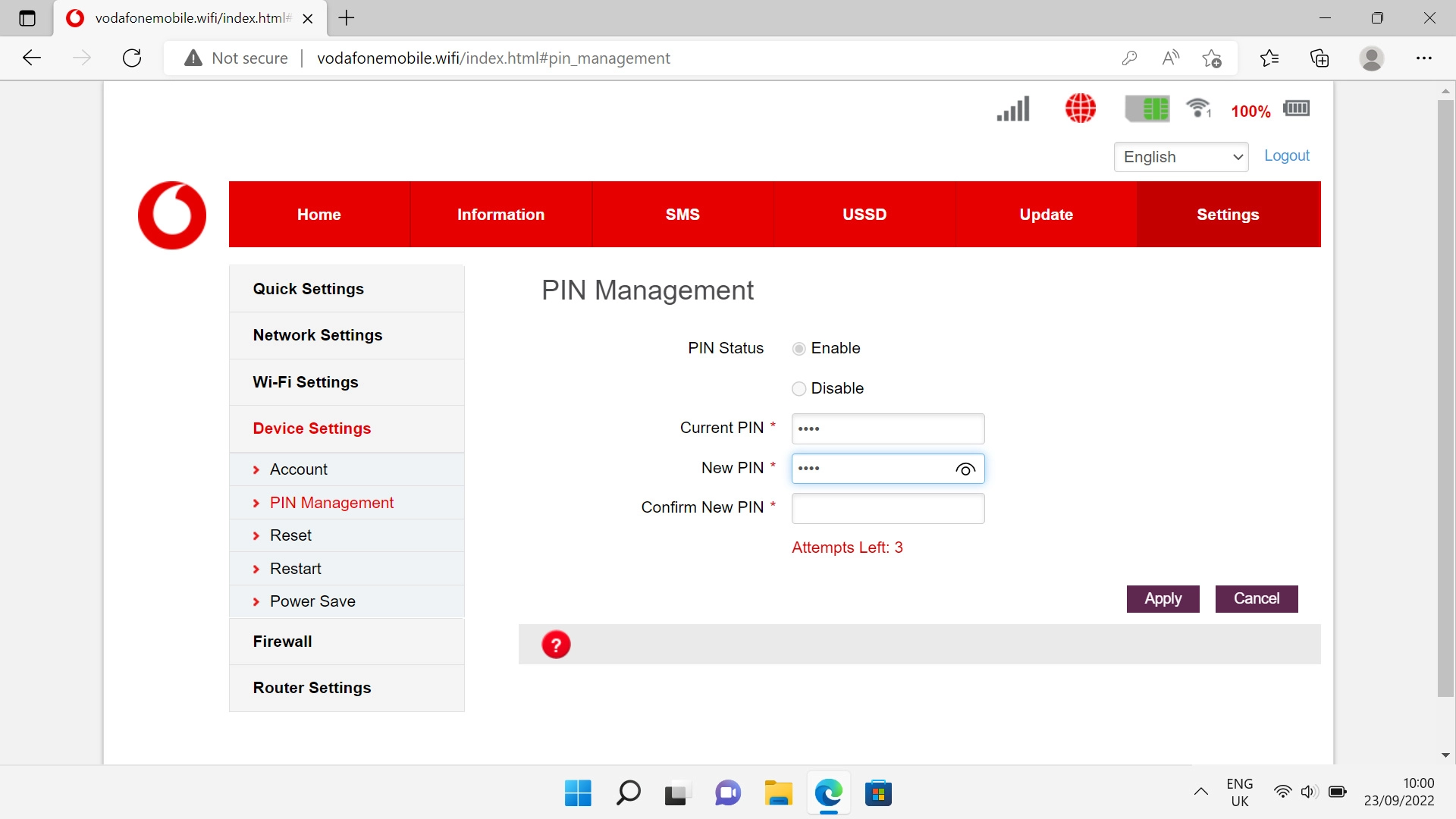Click the signal strength bars icon
The height and width of the screenshot is (819, 1456).
(1013, 108)
